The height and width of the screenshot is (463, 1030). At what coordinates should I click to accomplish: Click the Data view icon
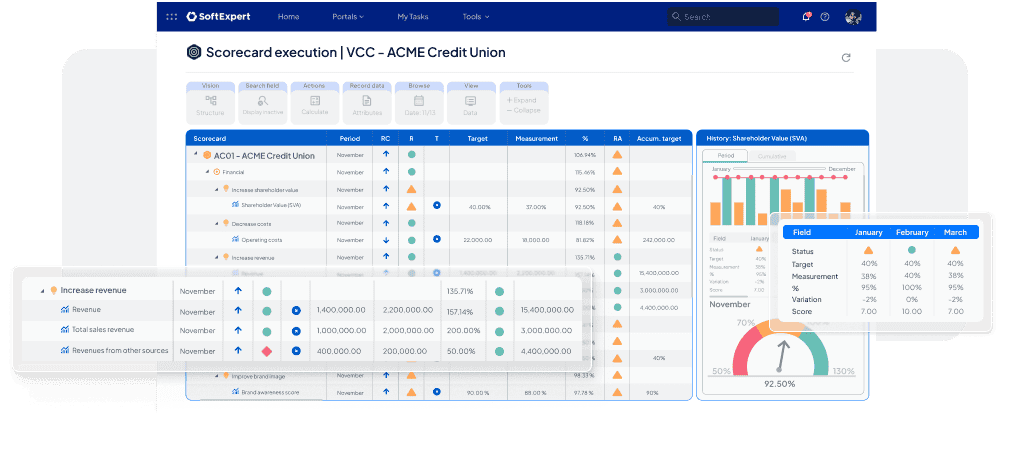(x=470, y=100)
